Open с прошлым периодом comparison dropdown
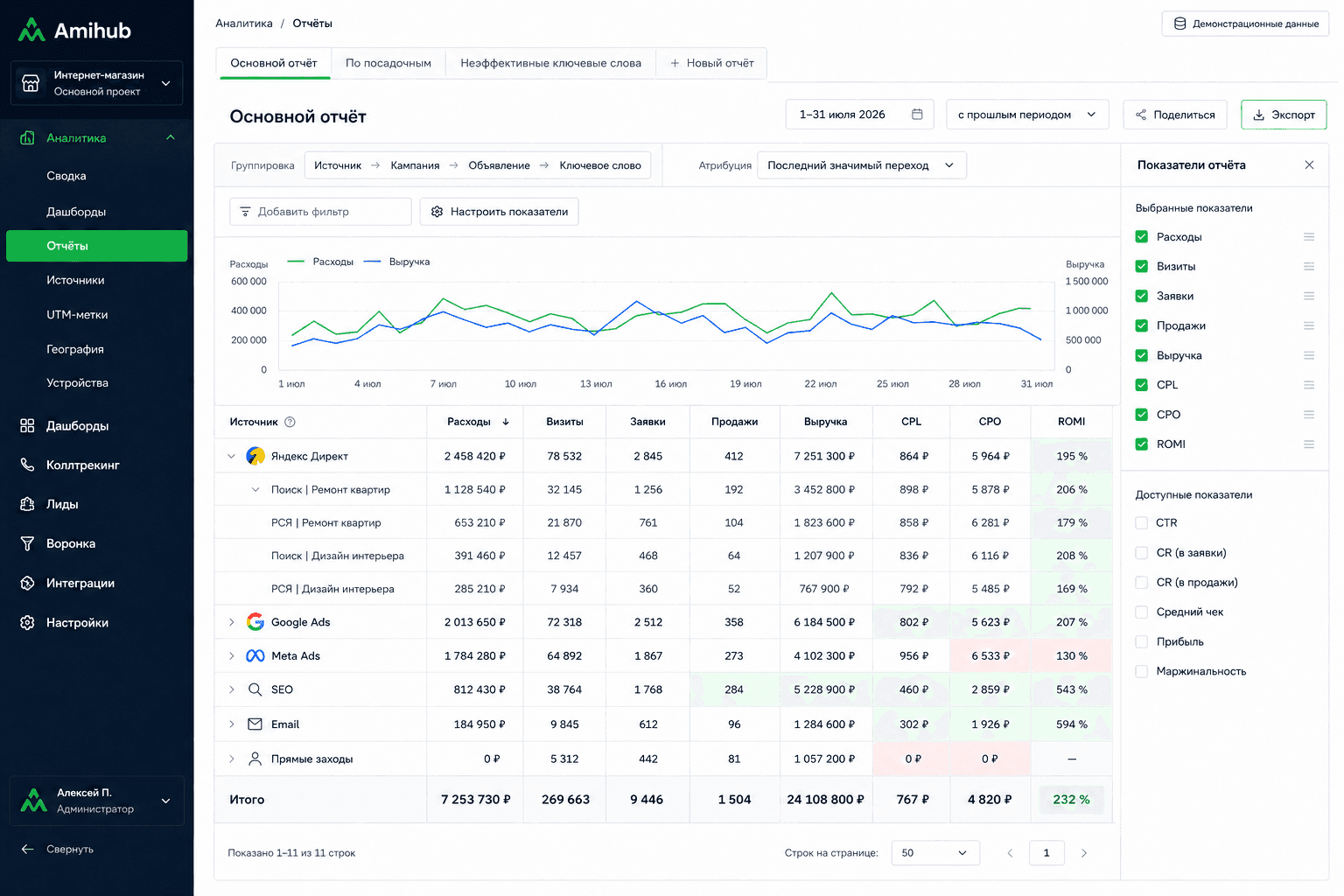1344x896 pixels. pyautogui.click(x=1027, y=115)
